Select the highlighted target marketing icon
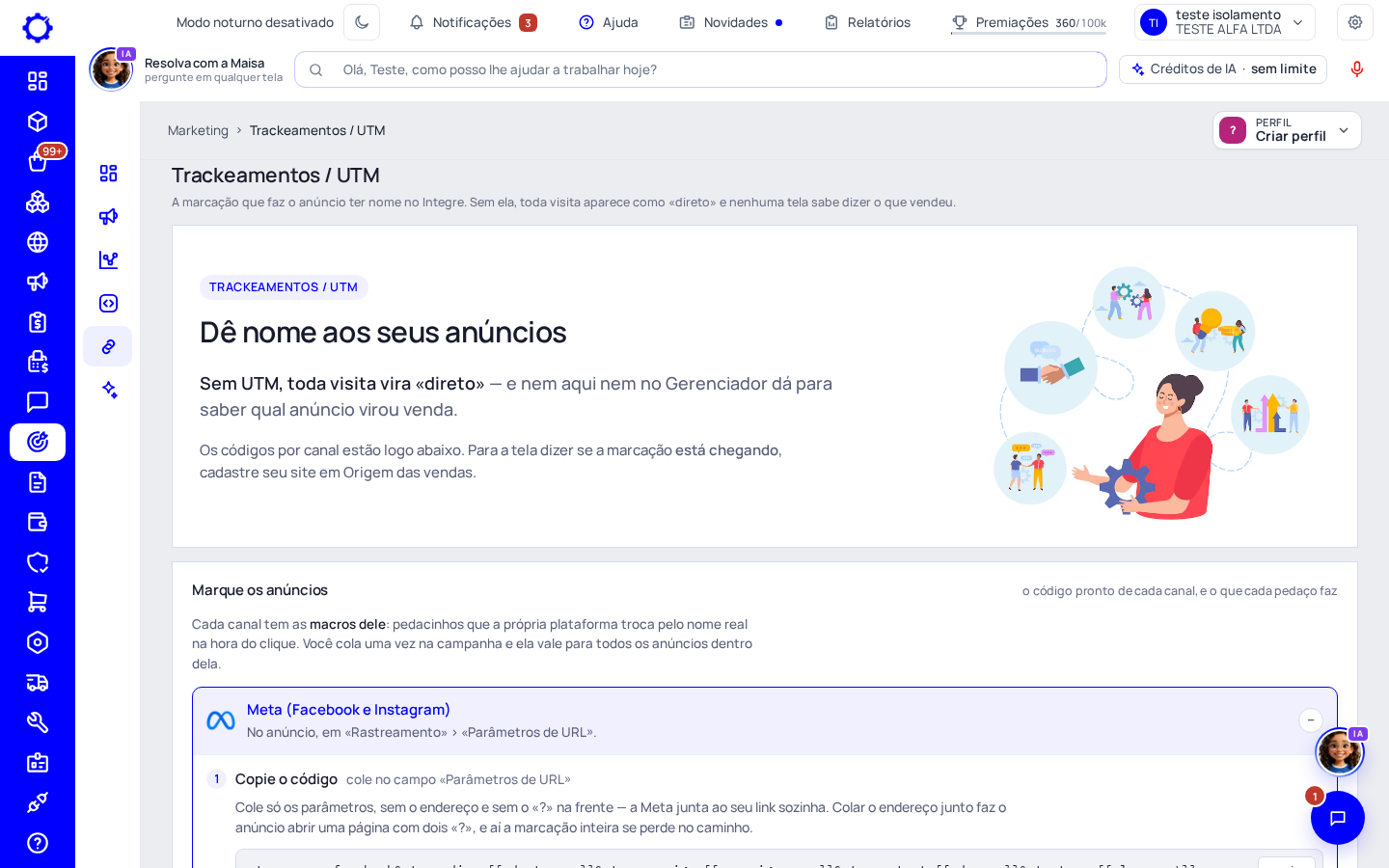This screenshot has height=868, width=1389. tap(38, 442)
